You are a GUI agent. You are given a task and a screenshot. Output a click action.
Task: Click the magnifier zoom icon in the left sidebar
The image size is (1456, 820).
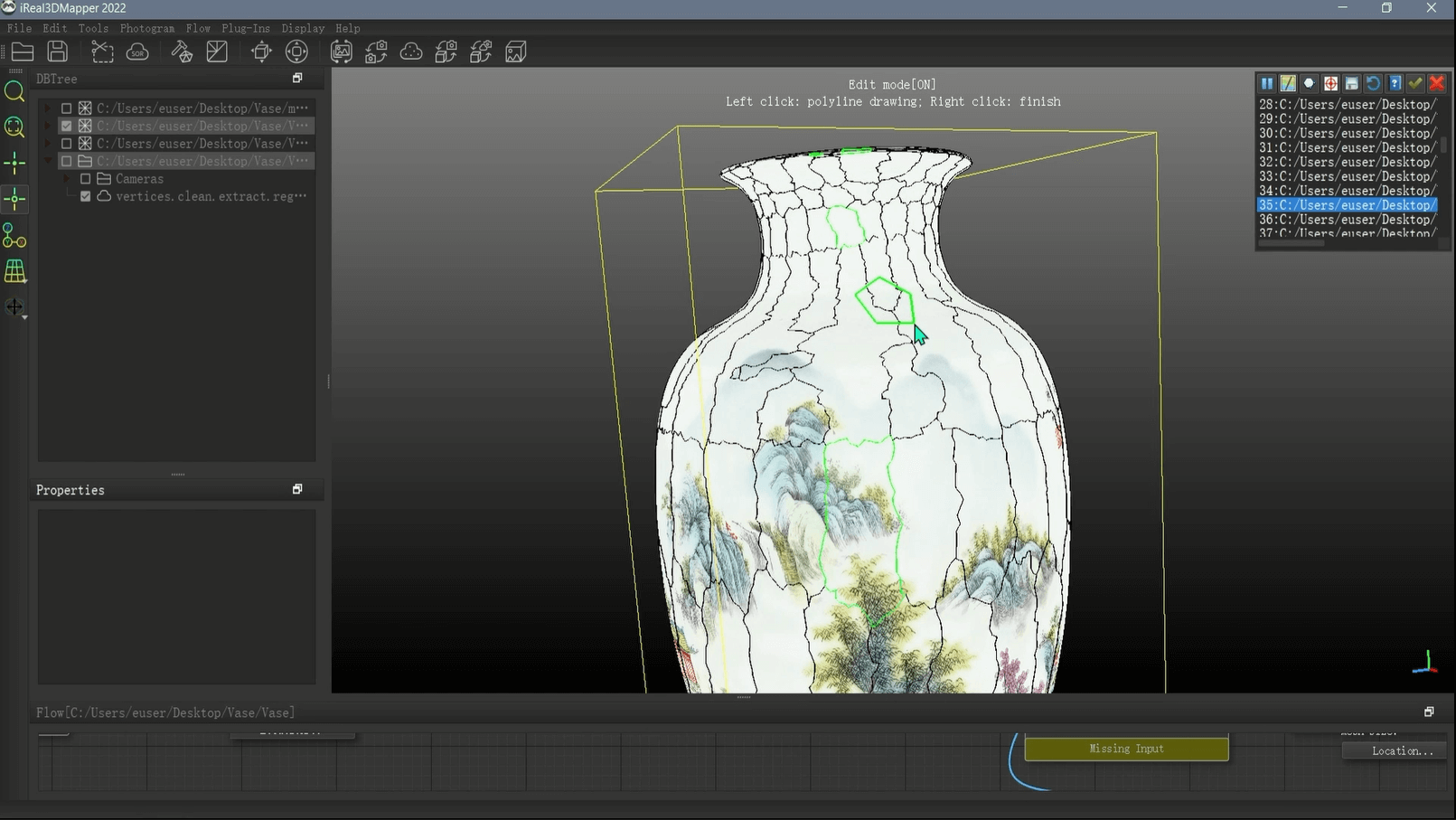pyautogui.click(x=14, y=91)
